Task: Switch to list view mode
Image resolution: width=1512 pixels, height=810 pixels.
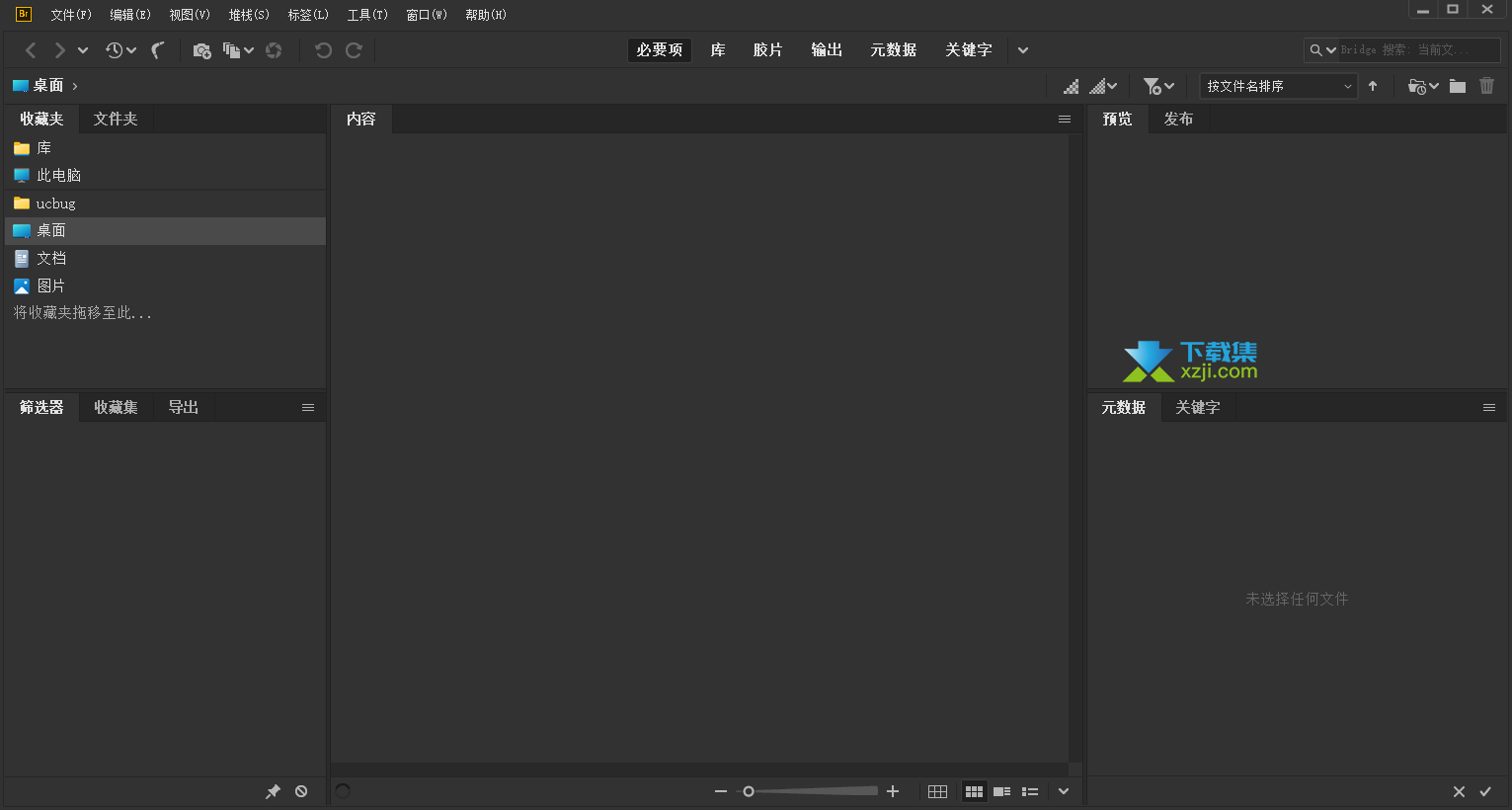Action: point(1030,791)
